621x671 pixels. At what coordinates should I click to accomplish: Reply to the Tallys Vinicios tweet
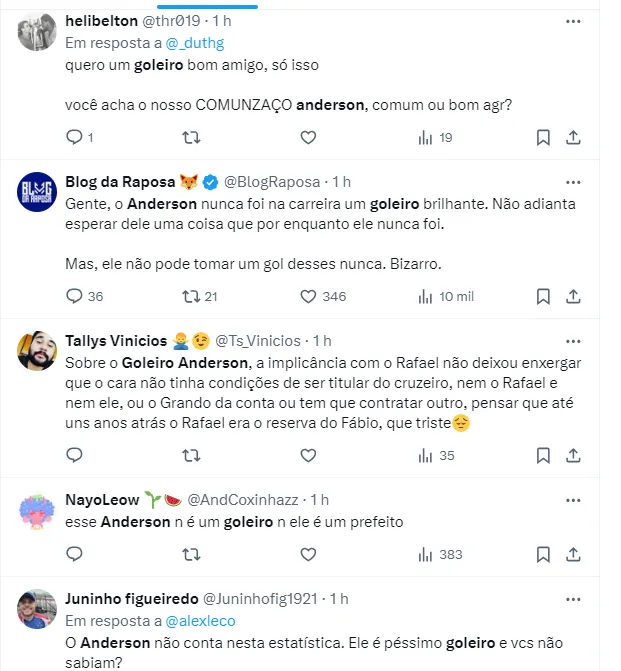74,455
